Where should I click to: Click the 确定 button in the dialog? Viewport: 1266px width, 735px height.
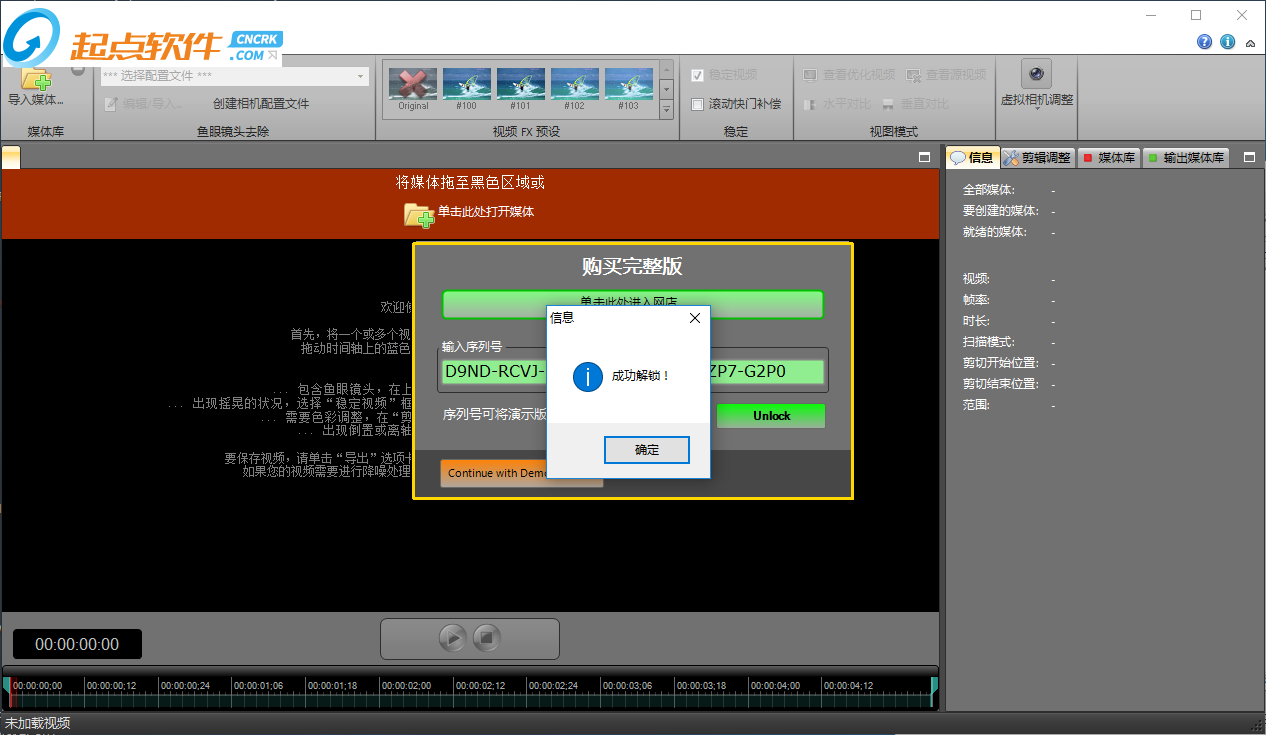tap(647, 450)
